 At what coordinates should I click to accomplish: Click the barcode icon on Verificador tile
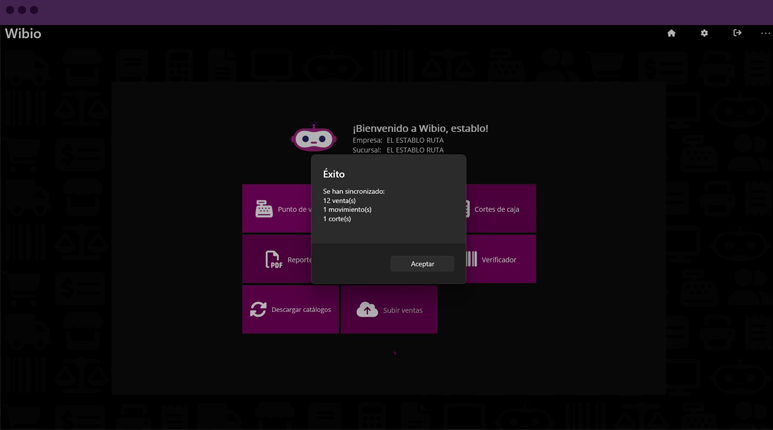pos(471,259)
